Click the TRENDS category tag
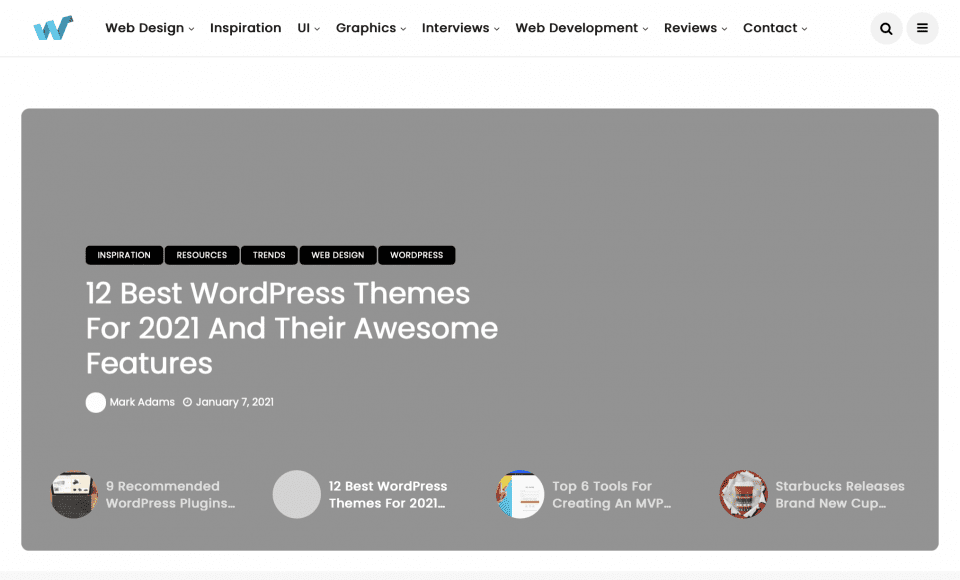The image size is (960, 580). click(269, 255)
